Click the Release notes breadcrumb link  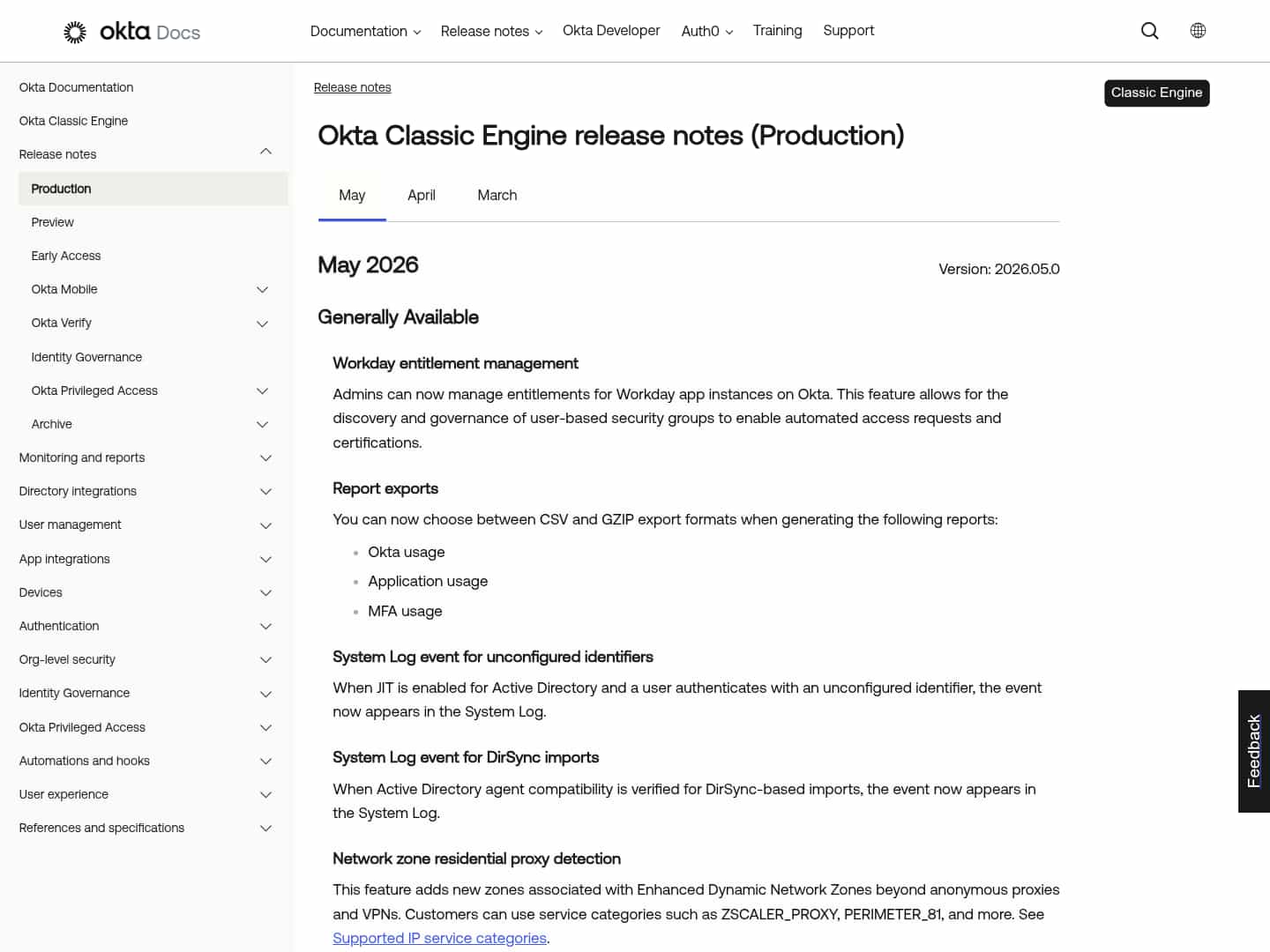point(352,87)
